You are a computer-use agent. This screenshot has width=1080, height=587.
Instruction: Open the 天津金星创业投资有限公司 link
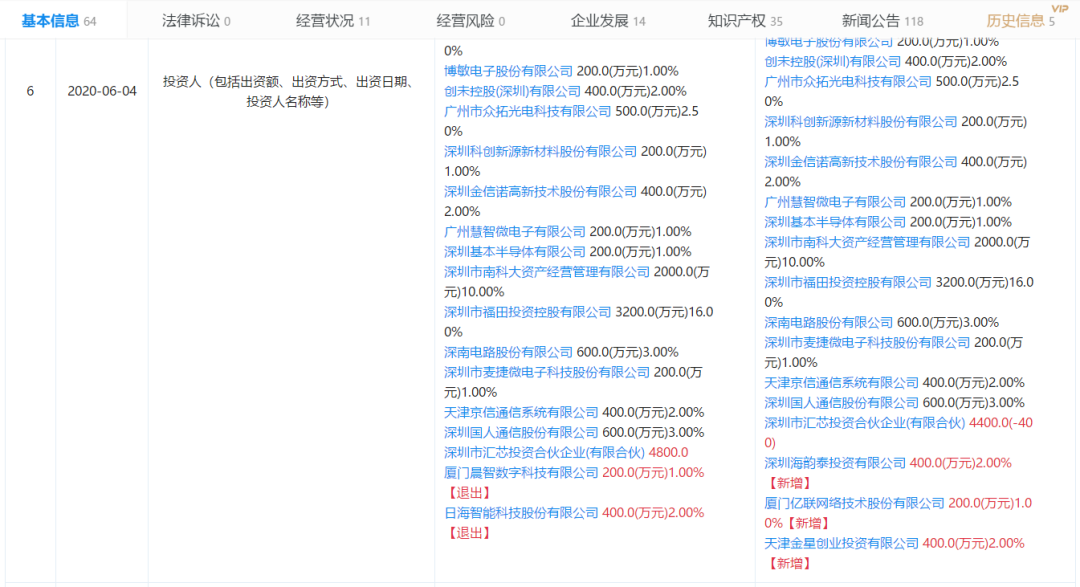pos(842,543)
